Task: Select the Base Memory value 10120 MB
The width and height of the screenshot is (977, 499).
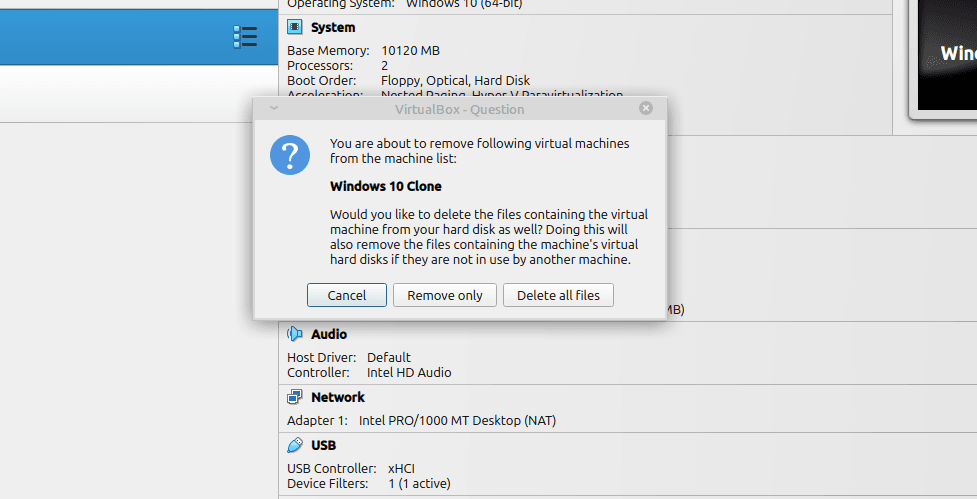Action: pyautogui.click(x=410, y=50)
